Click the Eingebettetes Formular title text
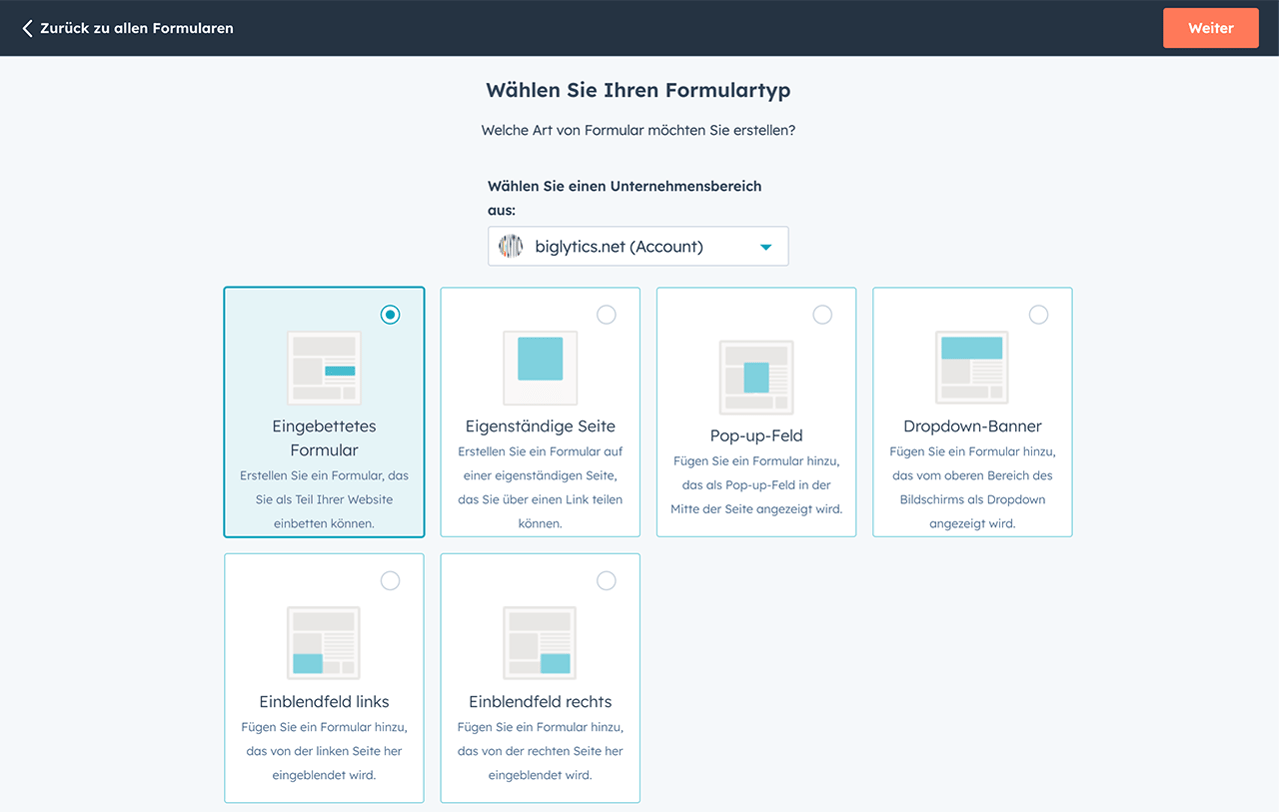 [x=324, y=438]
